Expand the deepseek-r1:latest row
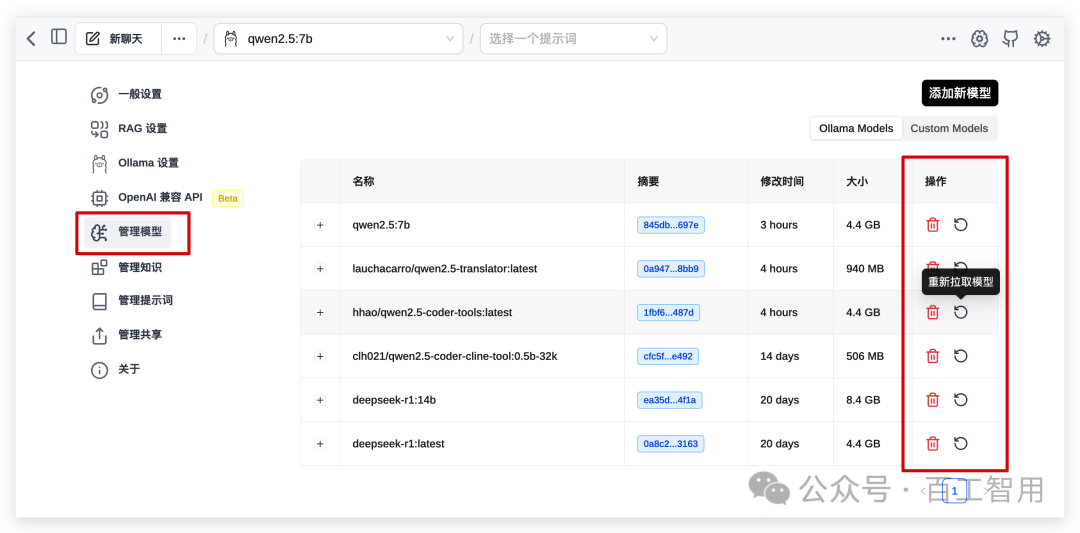 [320, 443]
